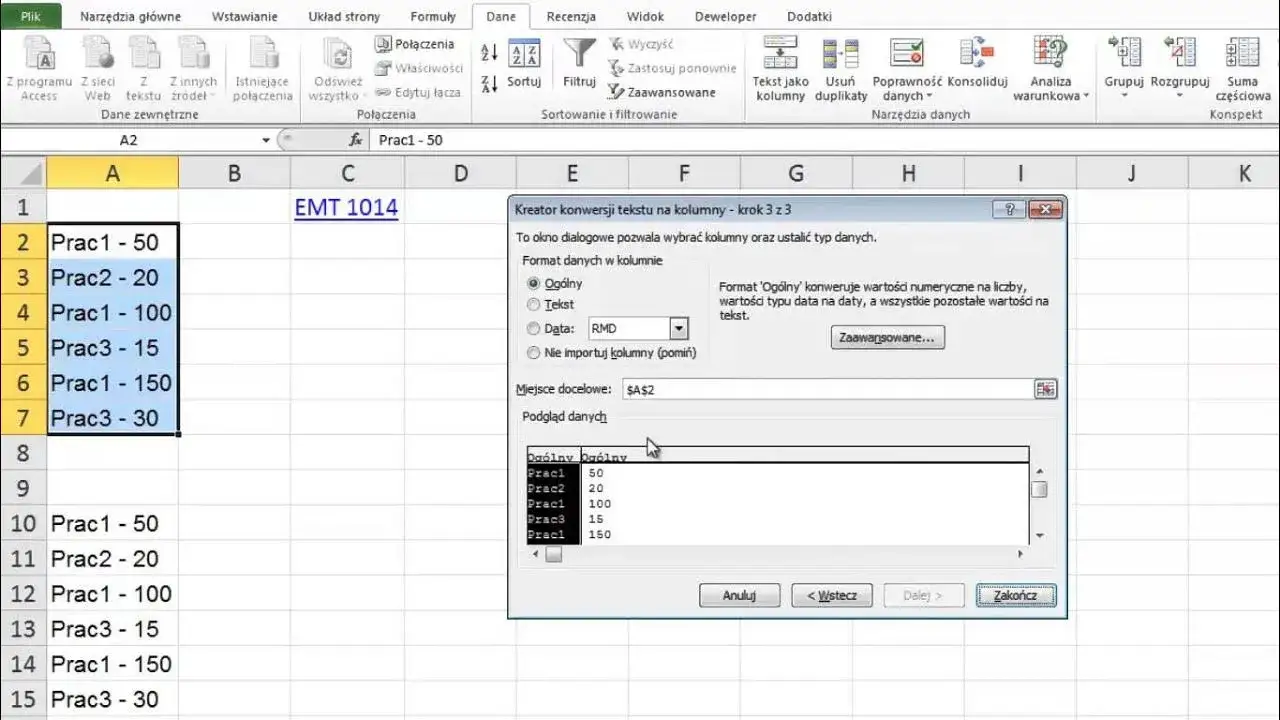Select the Data format radio button
This screenshot has width=1280, height=720.
(x=533, y=328)
